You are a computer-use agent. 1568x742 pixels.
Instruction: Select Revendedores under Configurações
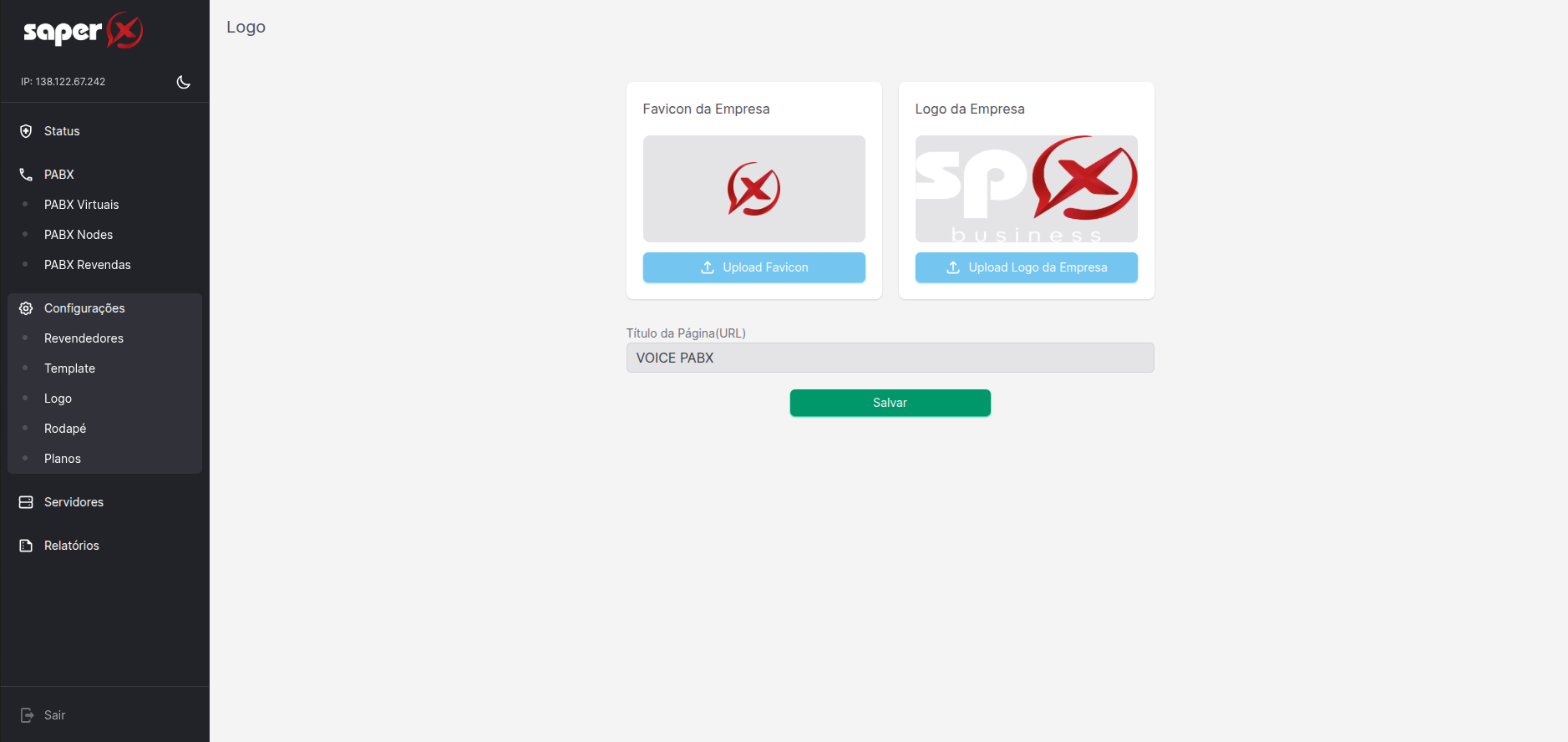[x=84, y=338]
